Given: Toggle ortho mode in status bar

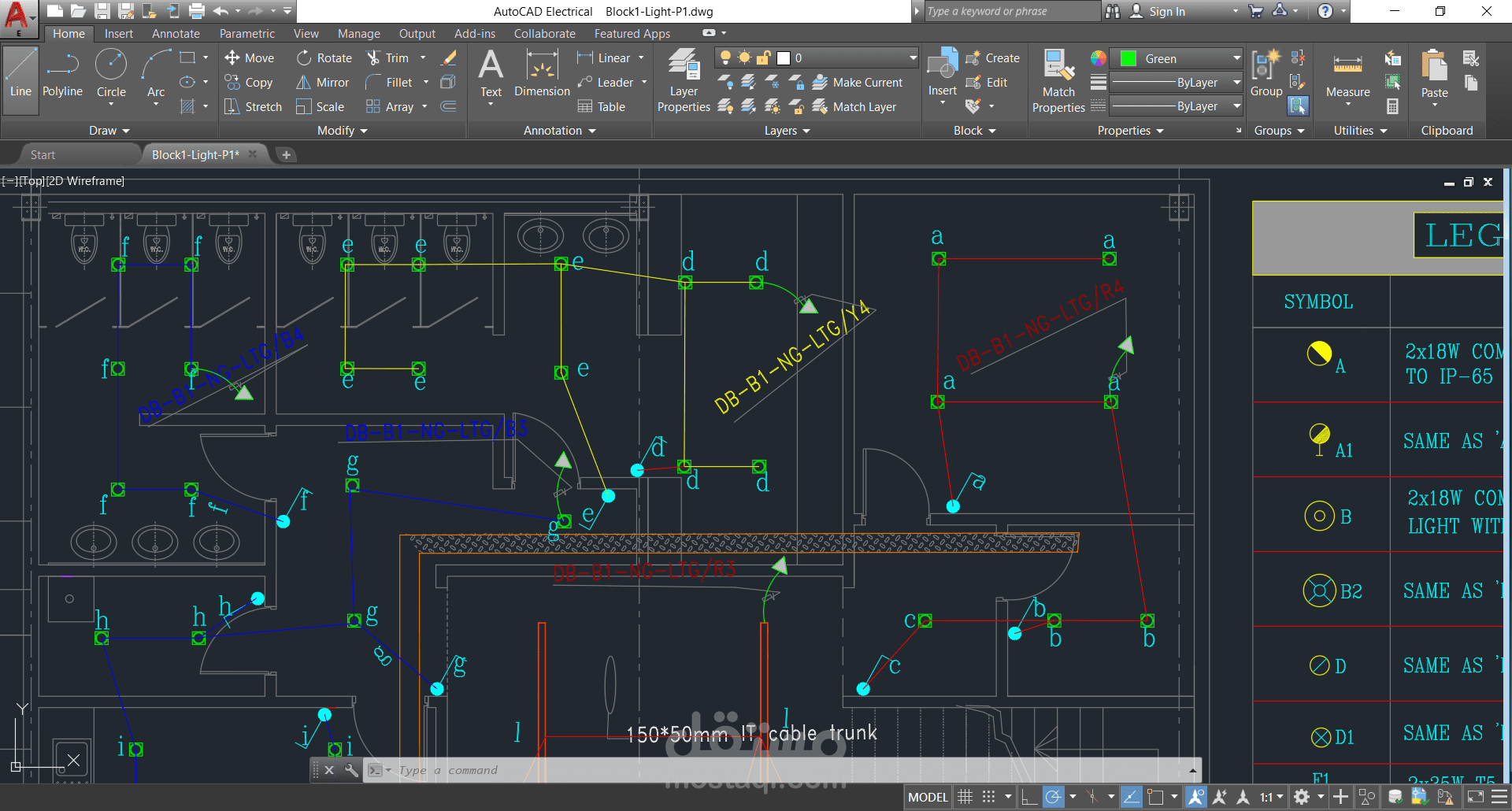Looking at the screenshot, I should point(1028,797).
